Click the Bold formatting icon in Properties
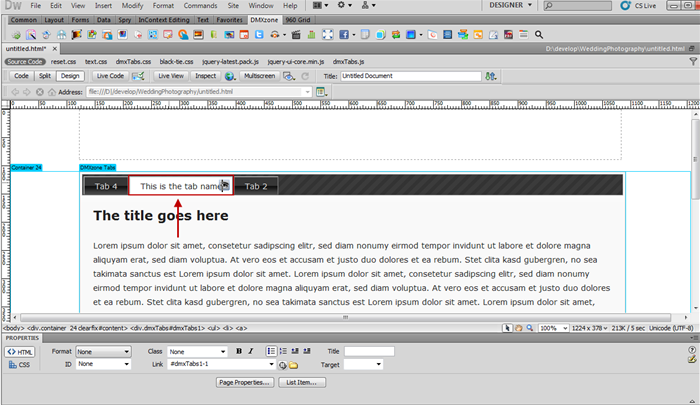This screenshot has width=700, height=405. click(239, 352)
